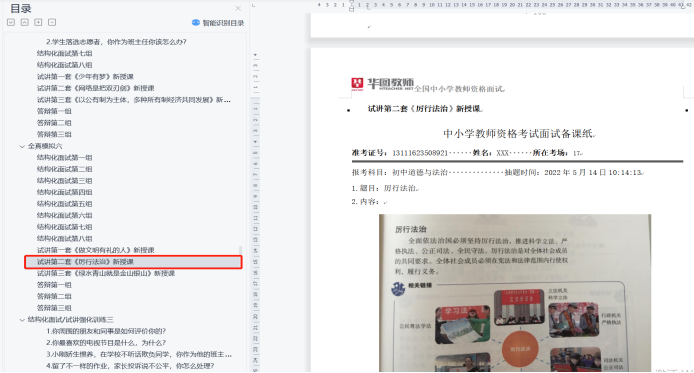Click the ruler corner tab-stop selector icon

[254, 5]
